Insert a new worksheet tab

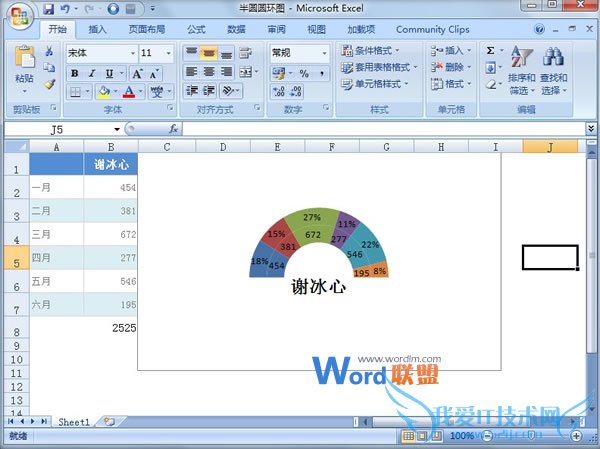pyautogui.click(x=109, y=422)
